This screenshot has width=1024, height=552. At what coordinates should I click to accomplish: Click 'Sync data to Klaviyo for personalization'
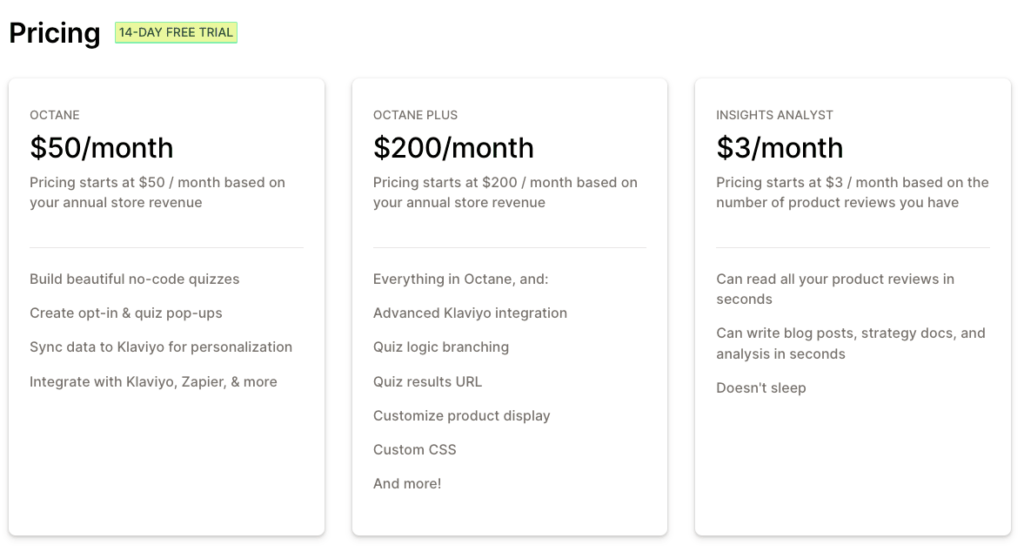(161, 347)
